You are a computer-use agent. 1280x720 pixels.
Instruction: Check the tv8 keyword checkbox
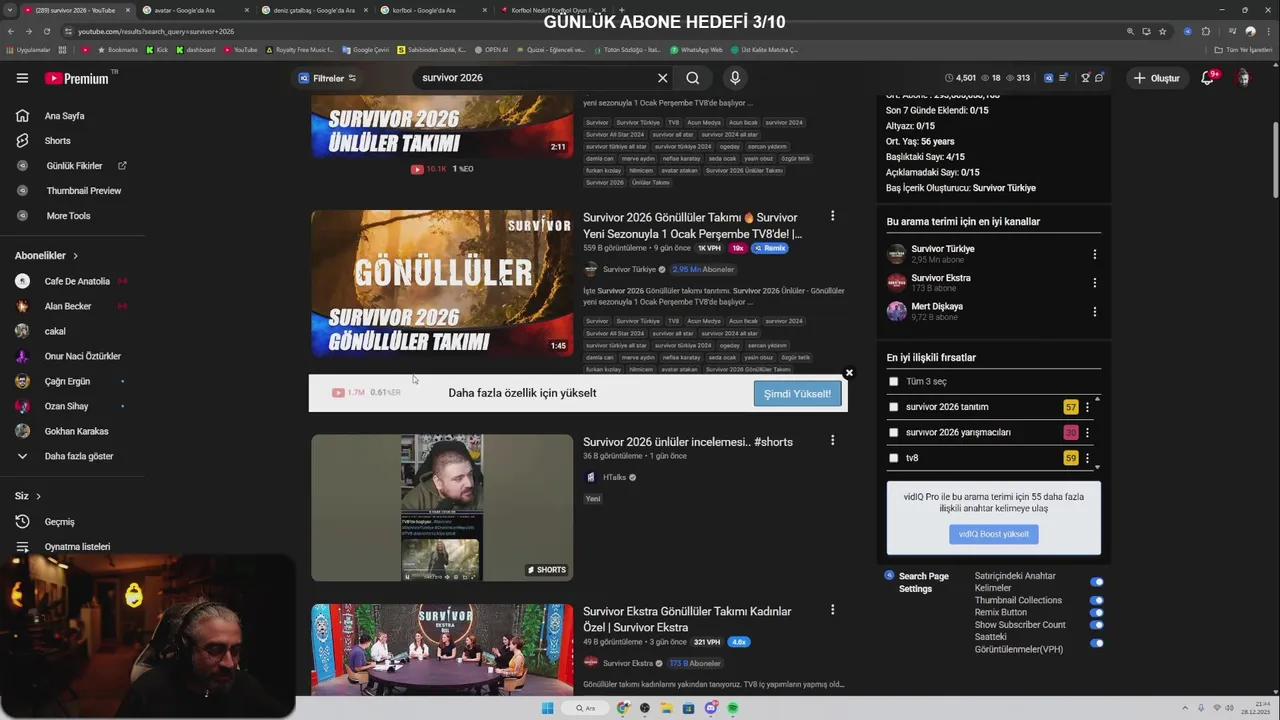(x=894, y=458)
